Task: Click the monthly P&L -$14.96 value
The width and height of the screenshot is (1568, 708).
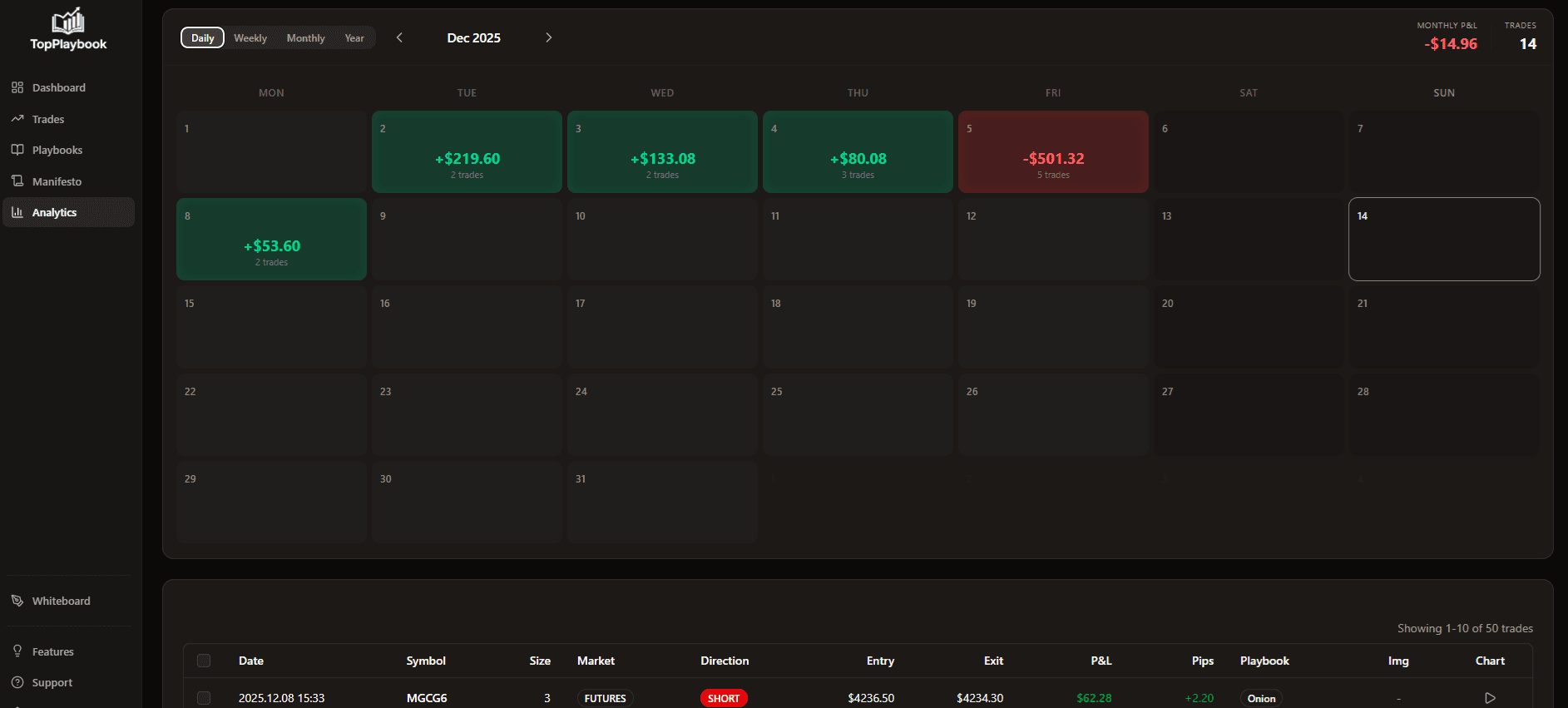Action: (1451, 44)
